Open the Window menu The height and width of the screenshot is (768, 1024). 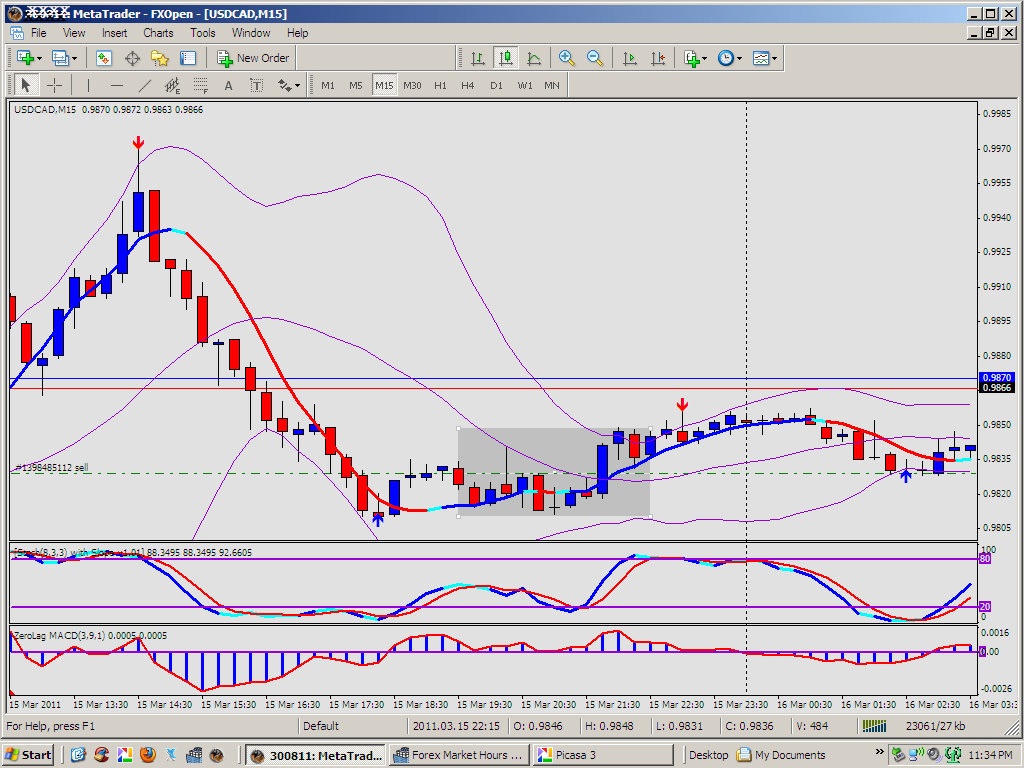251,33
